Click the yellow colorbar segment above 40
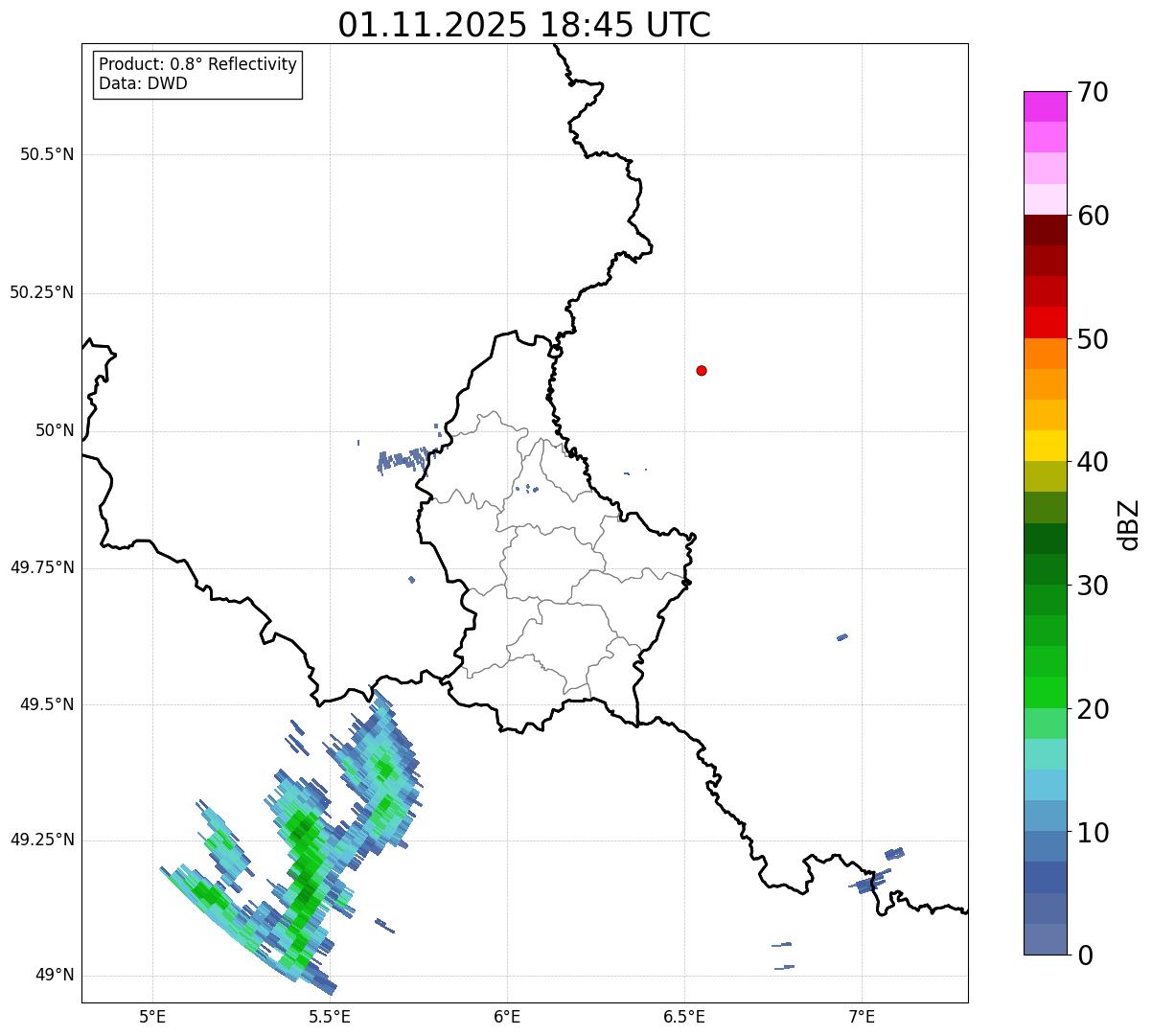This screenshot has width=1152, height=1036. pyautogui.click(x=1045, y=446)
